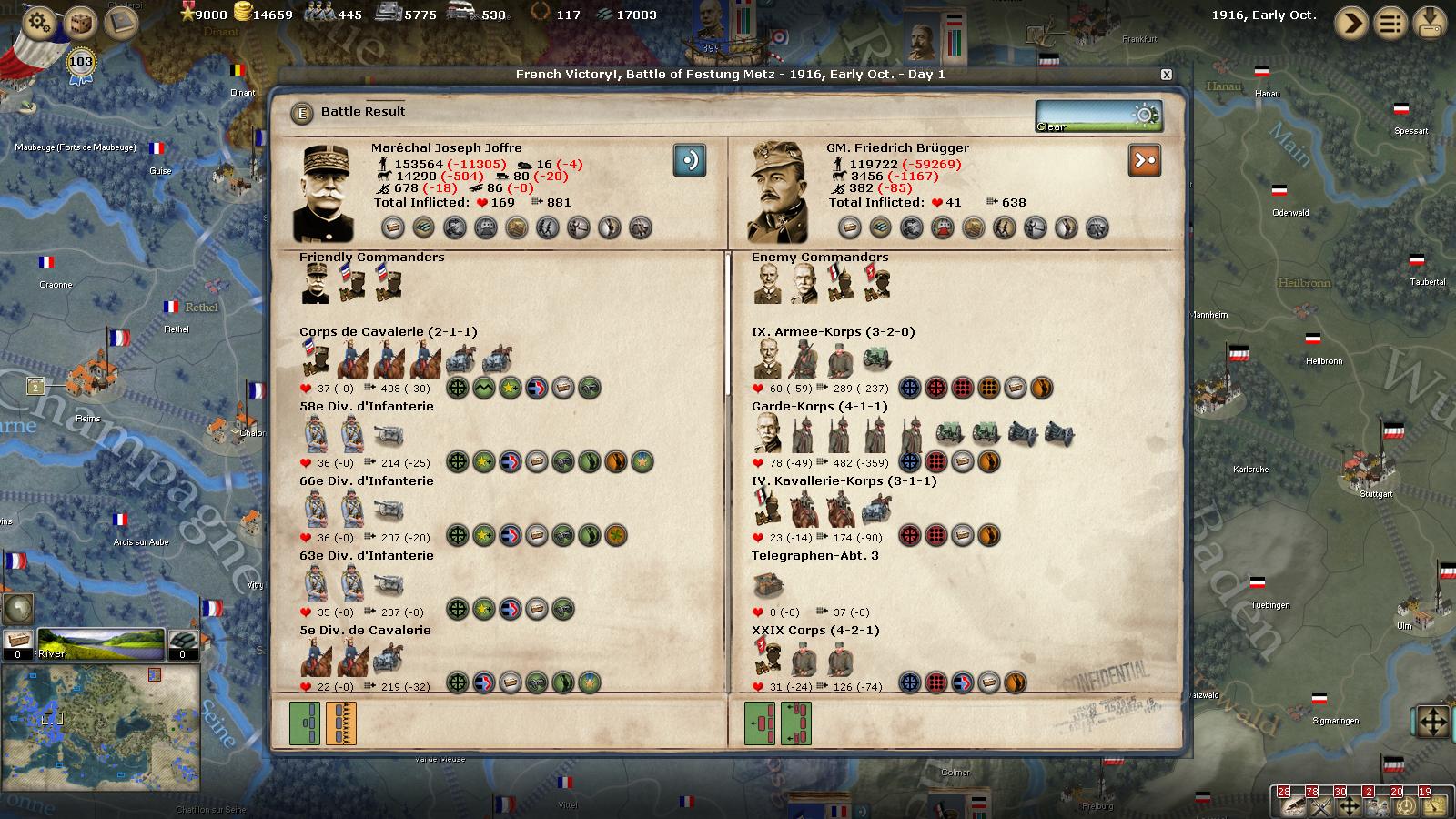Click Joffre's blue posture icon
1456x819 pixels.
tap(690, 160)
